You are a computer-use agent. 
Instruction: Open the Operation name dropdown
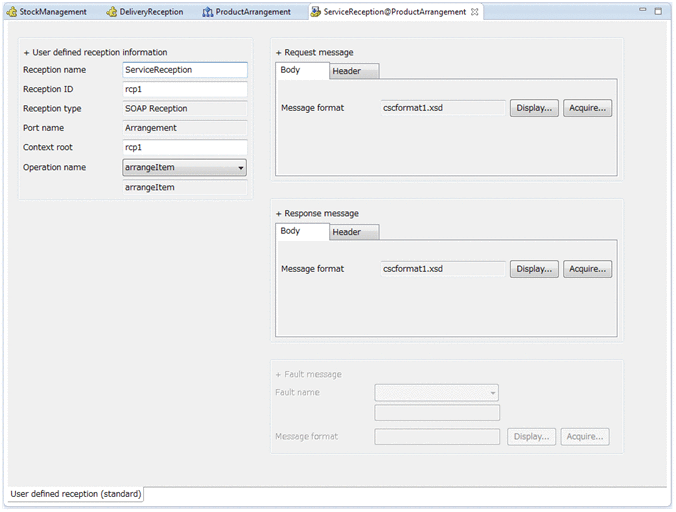241,168
